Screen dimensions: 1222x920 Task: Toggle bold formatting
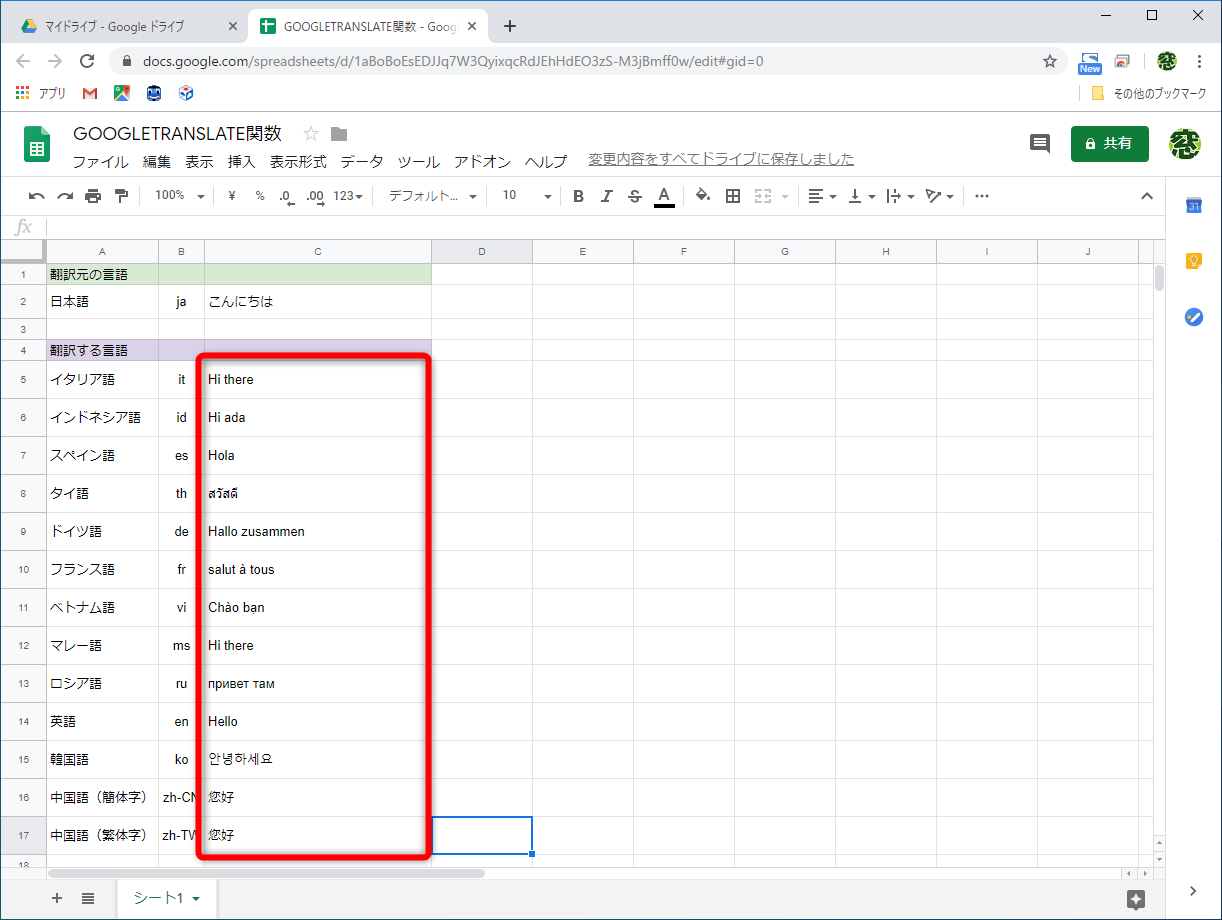(578, 196)
